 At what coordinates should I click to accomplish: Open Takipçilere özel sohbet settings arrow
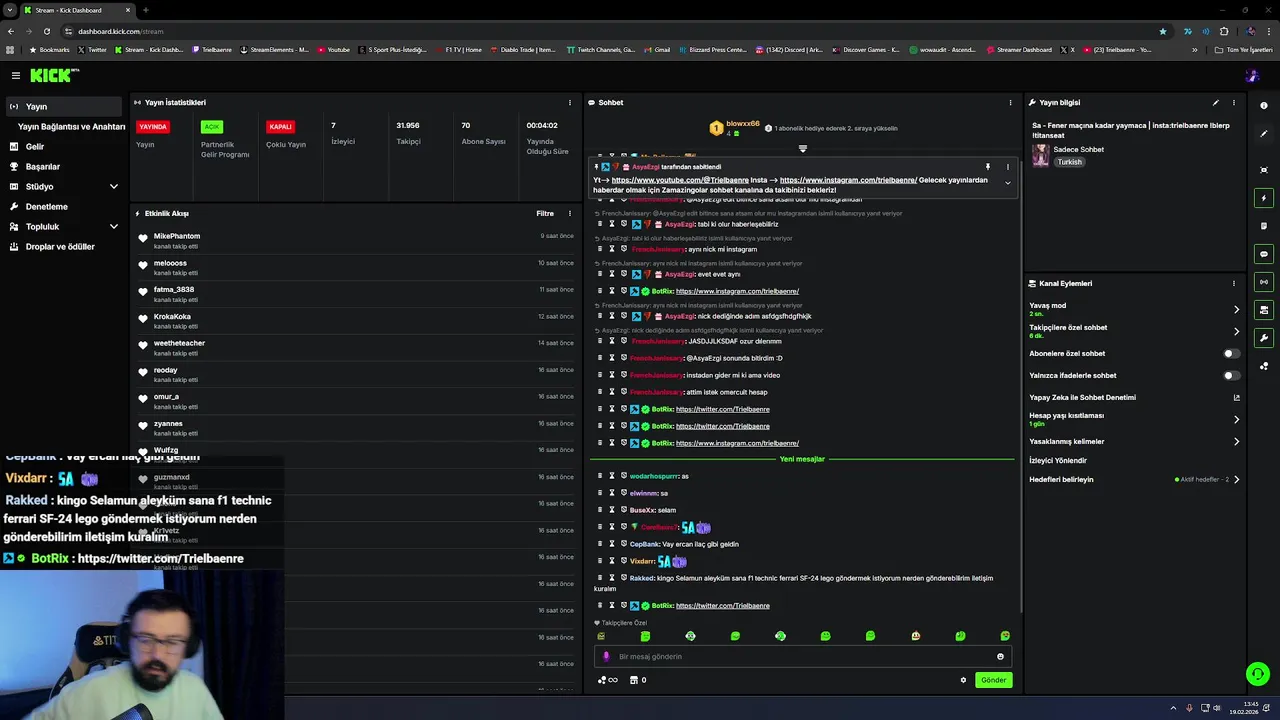point(1236,331)
